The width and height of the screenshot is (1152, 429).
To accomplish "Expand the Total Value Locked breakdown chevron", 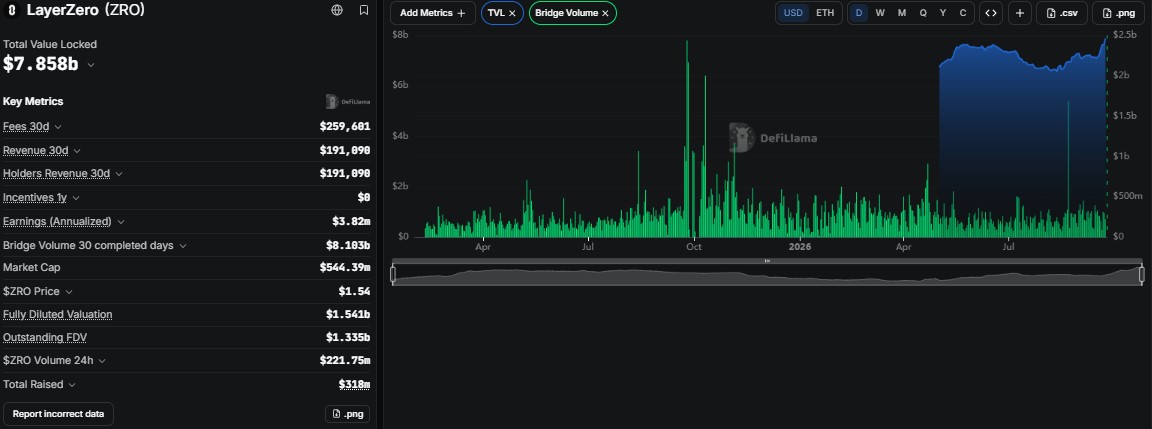I will pyautogui.click(x=91, y=65).
